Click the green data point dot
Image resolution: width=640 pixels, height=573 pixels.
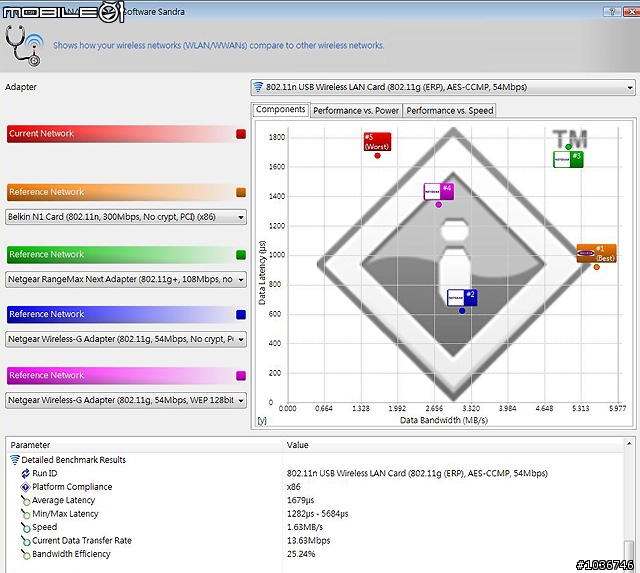click(x=568, y=147)
